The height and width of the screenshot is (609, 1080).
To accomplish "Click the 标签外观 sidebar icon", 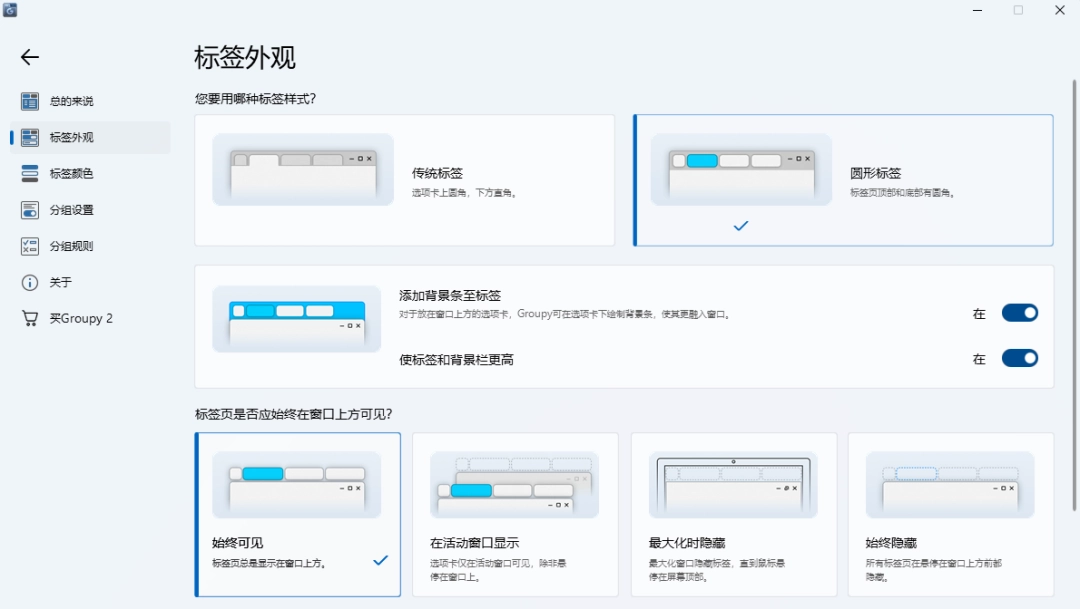I will point(30,138).
